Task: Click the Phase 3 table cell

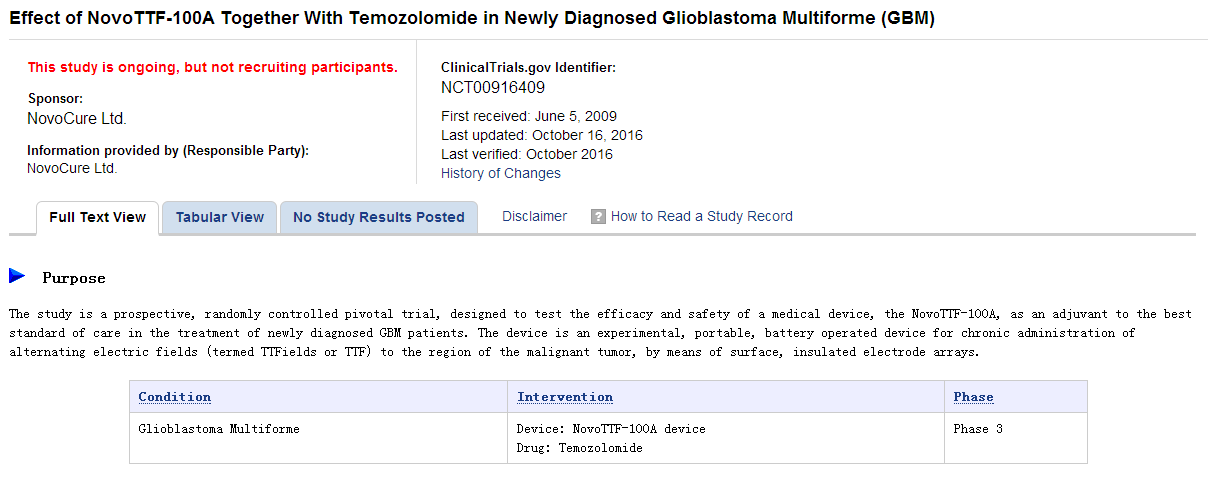Action: point(978,429)
